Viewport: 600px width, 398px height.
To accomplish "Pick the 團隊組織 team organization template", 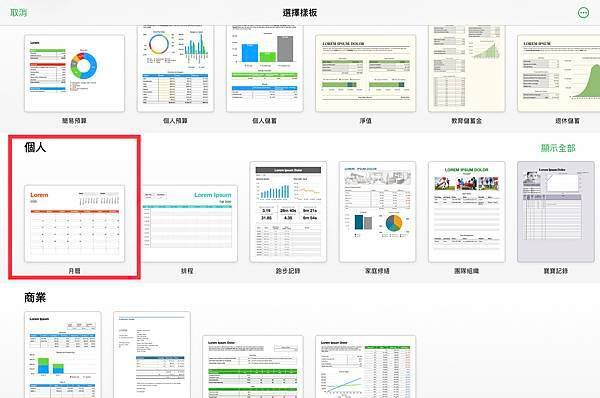I will click(x=466, y=212).
